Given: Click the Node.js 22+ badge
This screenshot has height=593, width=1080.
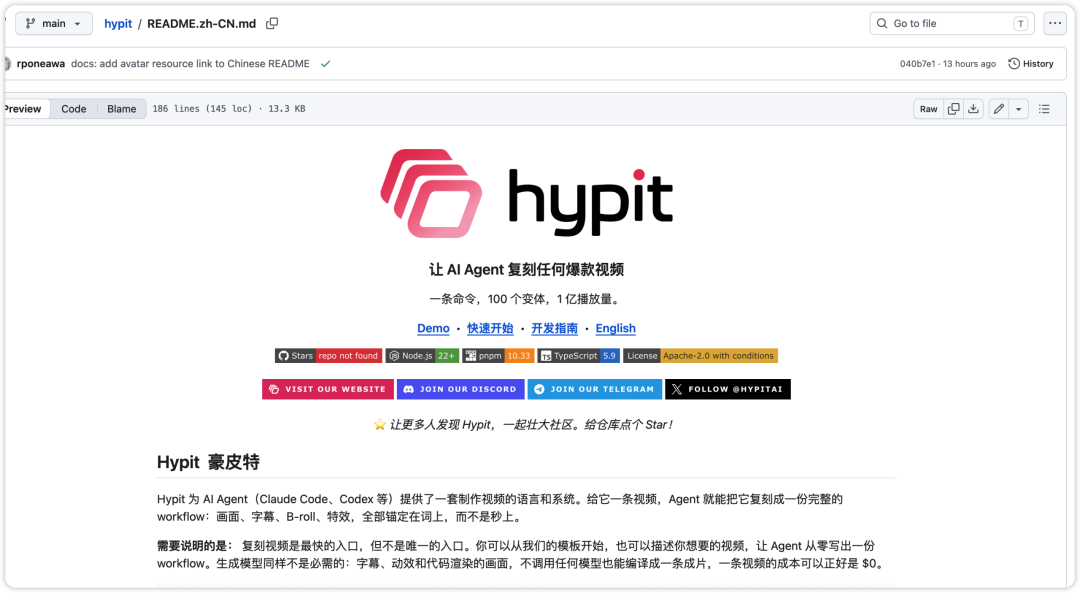Looking at the screenshot, I should point(422,356).
